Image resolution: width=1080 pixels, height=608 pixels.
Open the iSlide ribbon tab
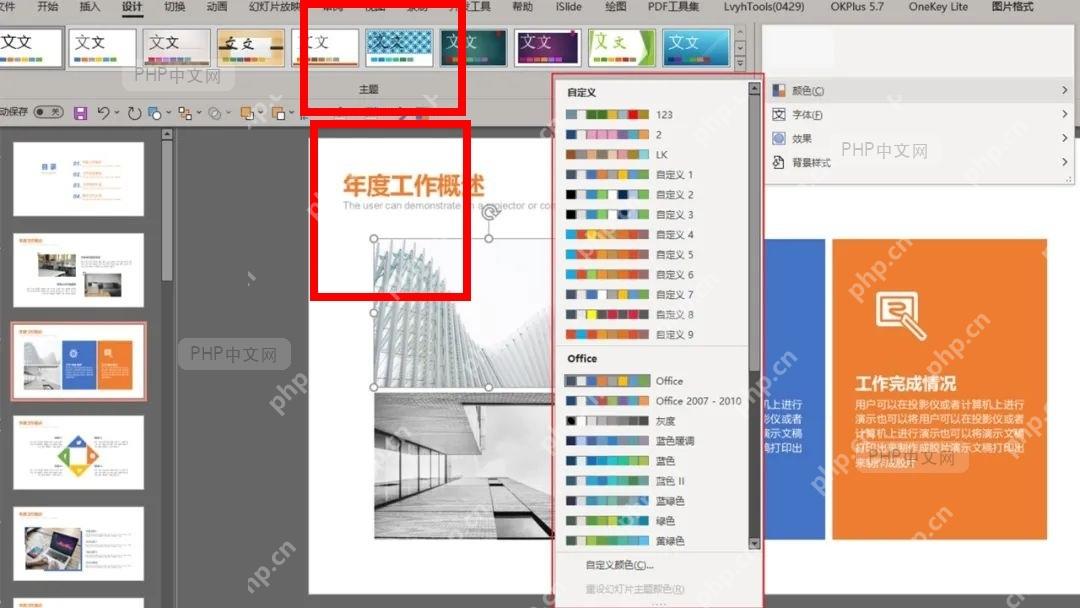pos(568,7)
